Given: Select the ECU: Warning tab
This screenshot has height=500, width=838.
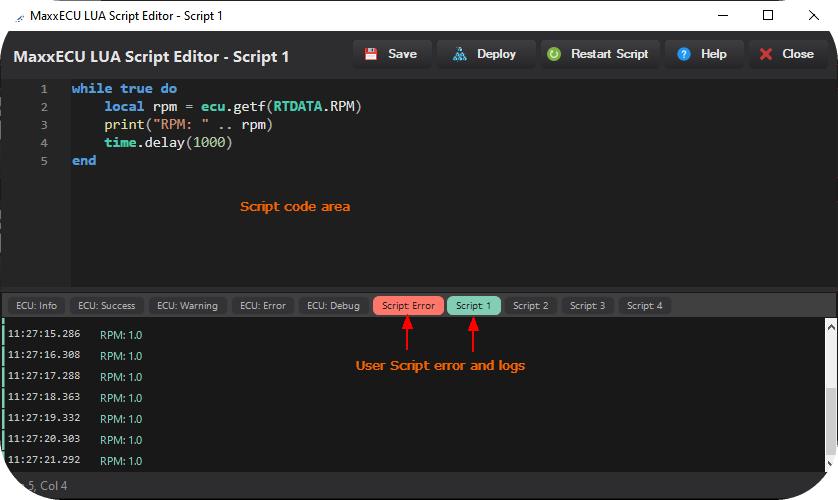Looking at the screenshot, I should (187, 306).
